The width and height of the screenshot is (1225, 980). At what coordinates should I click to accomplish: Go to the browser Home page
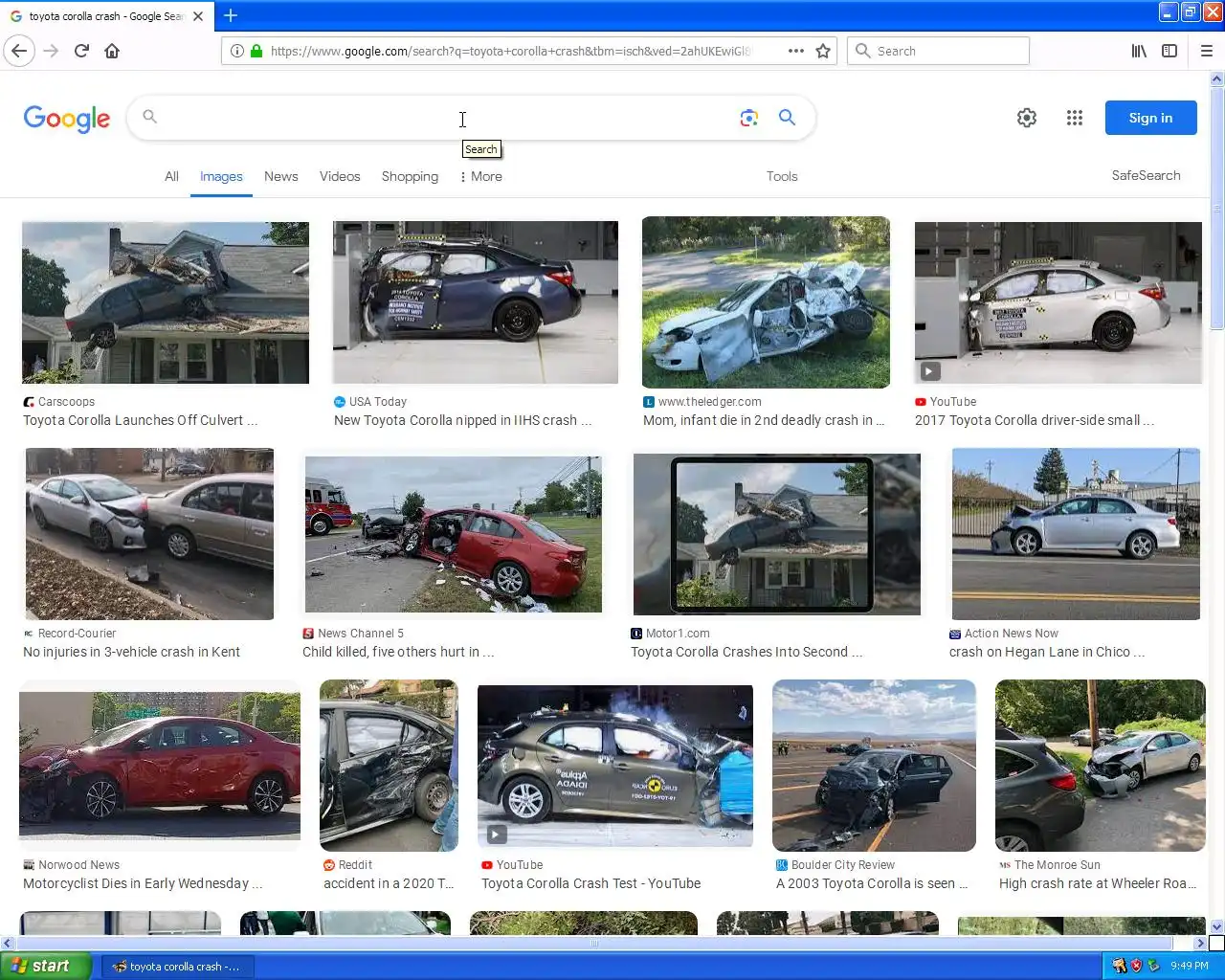(112, 51)
